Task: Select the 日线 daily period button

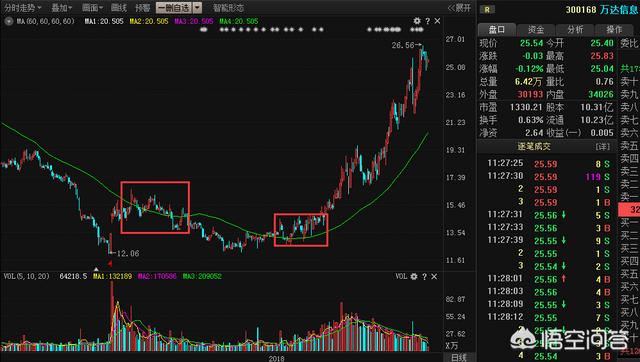Action: click(x=459, y=358)
